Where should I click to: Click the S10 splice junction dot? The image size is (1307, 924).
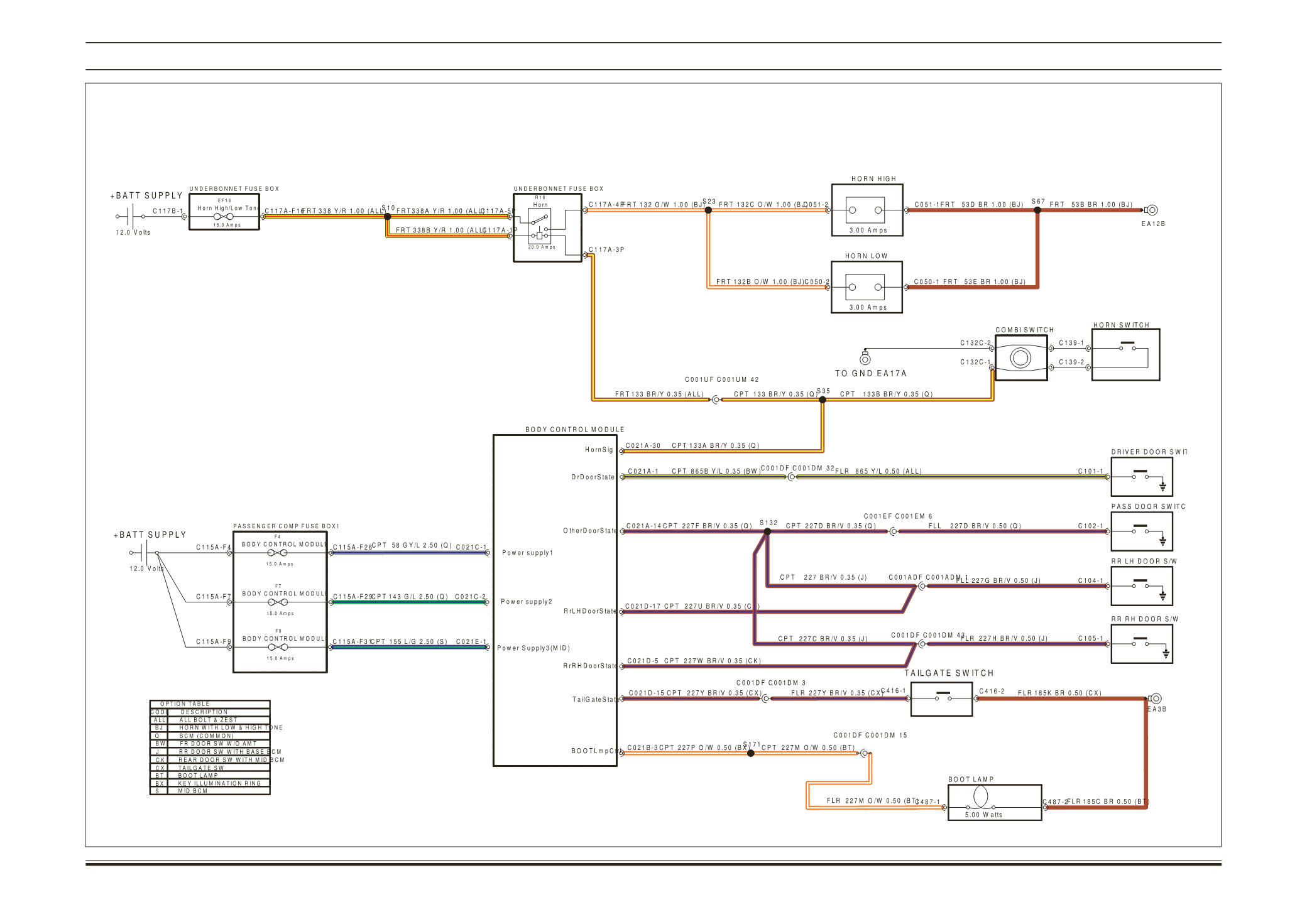pyautogui.click(x=388, y=216)
